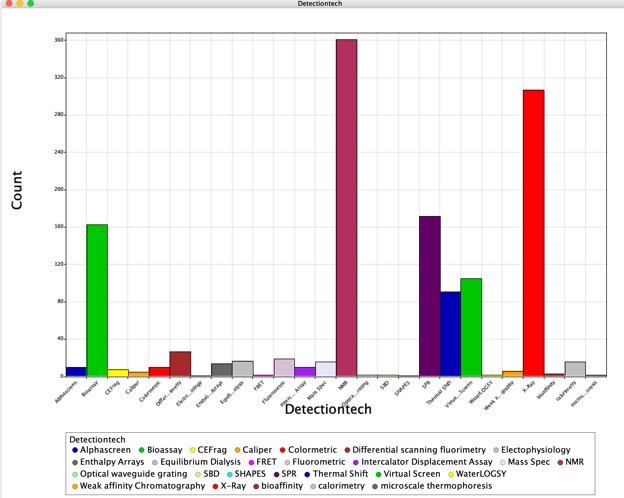Select the light gray Equilibrium Dialysis bar

click(243, 369)
